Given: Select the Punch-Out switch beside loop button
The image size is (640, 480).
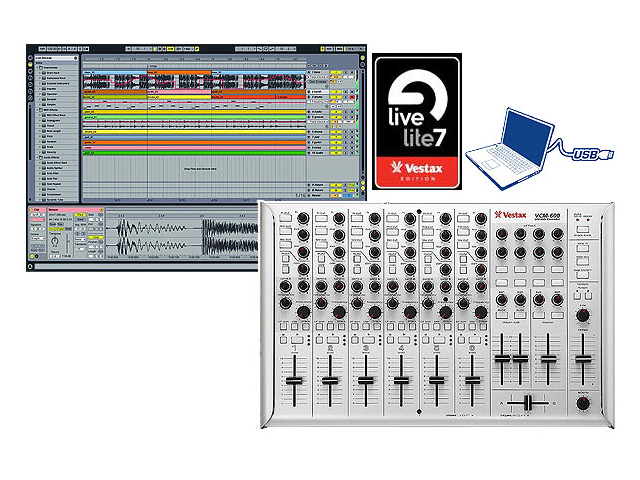Looking at the screenshot, I should pos(271,49).
